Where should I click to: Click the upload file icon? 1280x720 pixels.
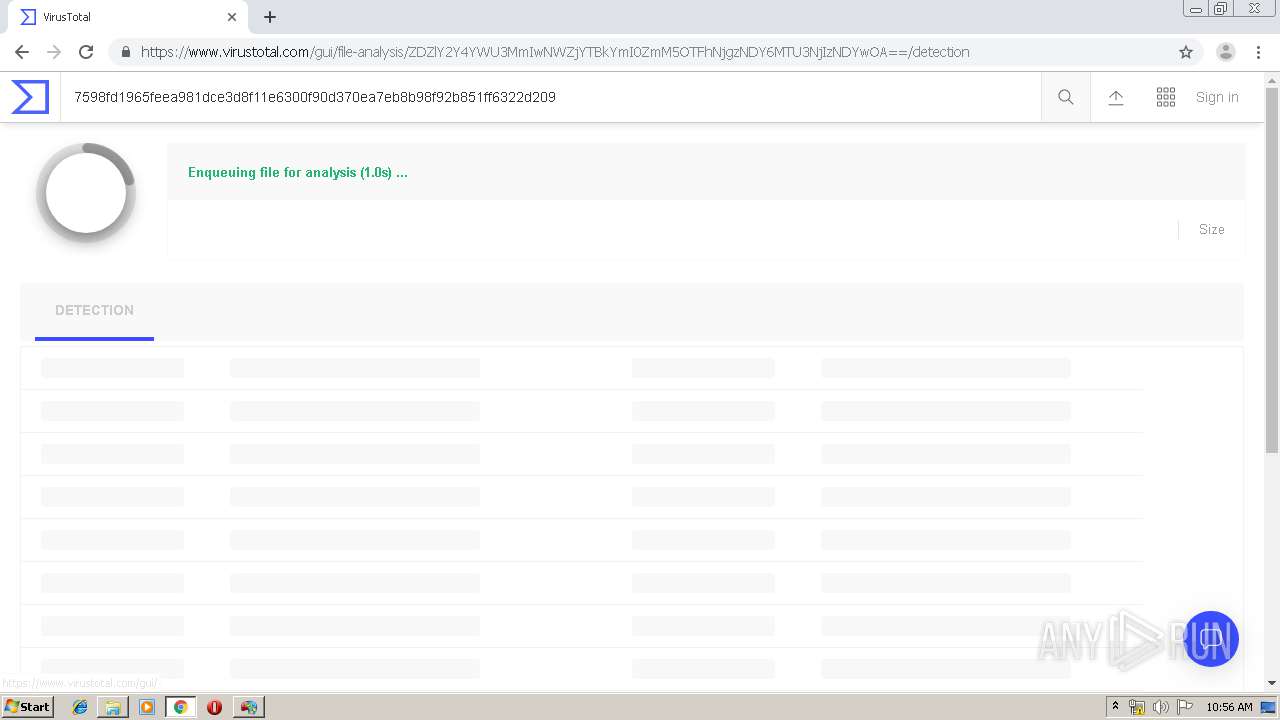tap(1116, 97)
